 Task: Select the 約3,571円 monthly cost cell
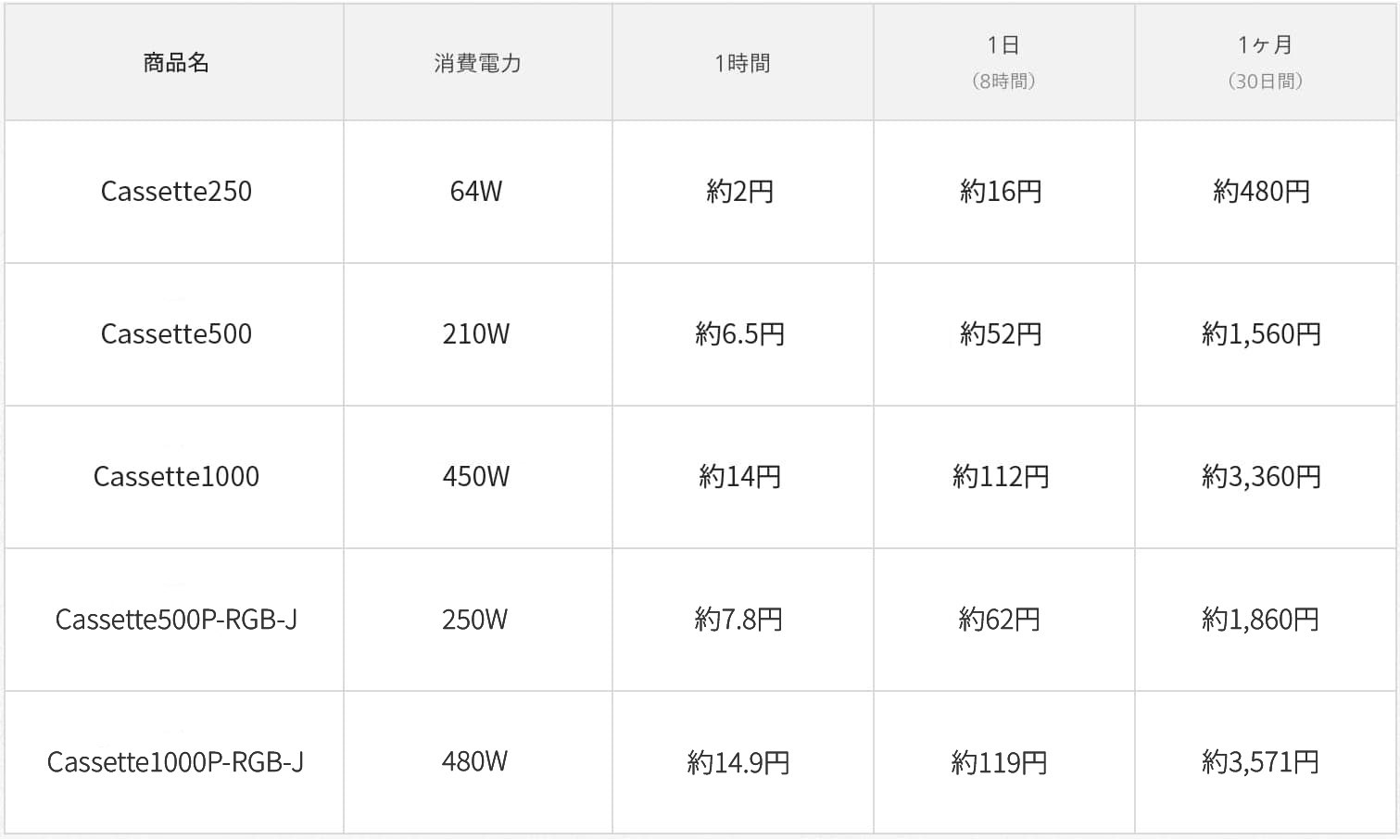pyautogui.click(x=1261, y=762)
